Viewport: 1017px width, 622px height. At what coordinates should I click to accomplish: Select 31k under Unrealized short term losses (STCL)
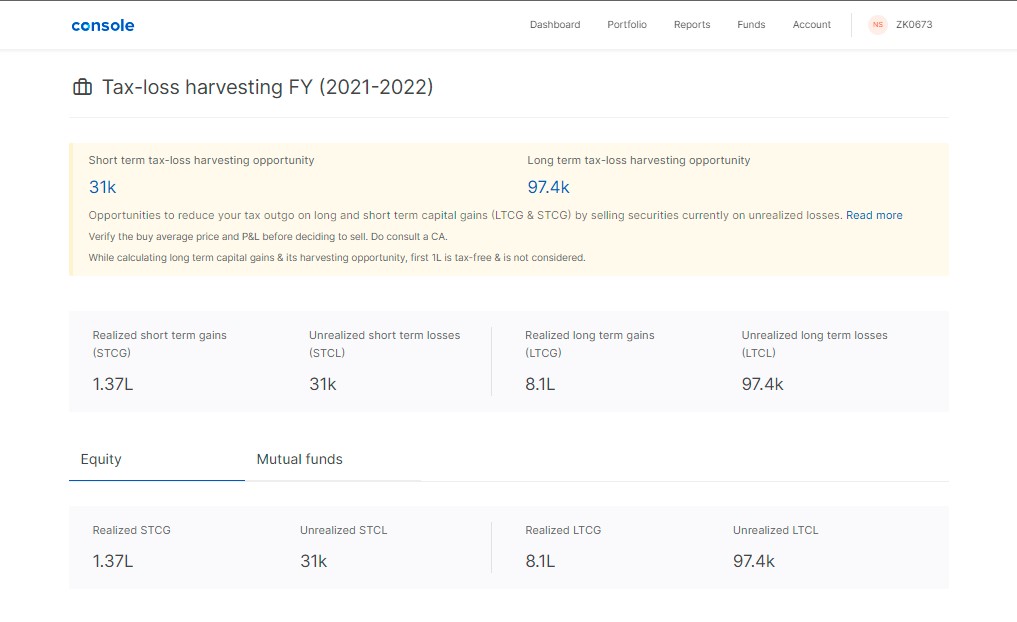pos(323,385)
